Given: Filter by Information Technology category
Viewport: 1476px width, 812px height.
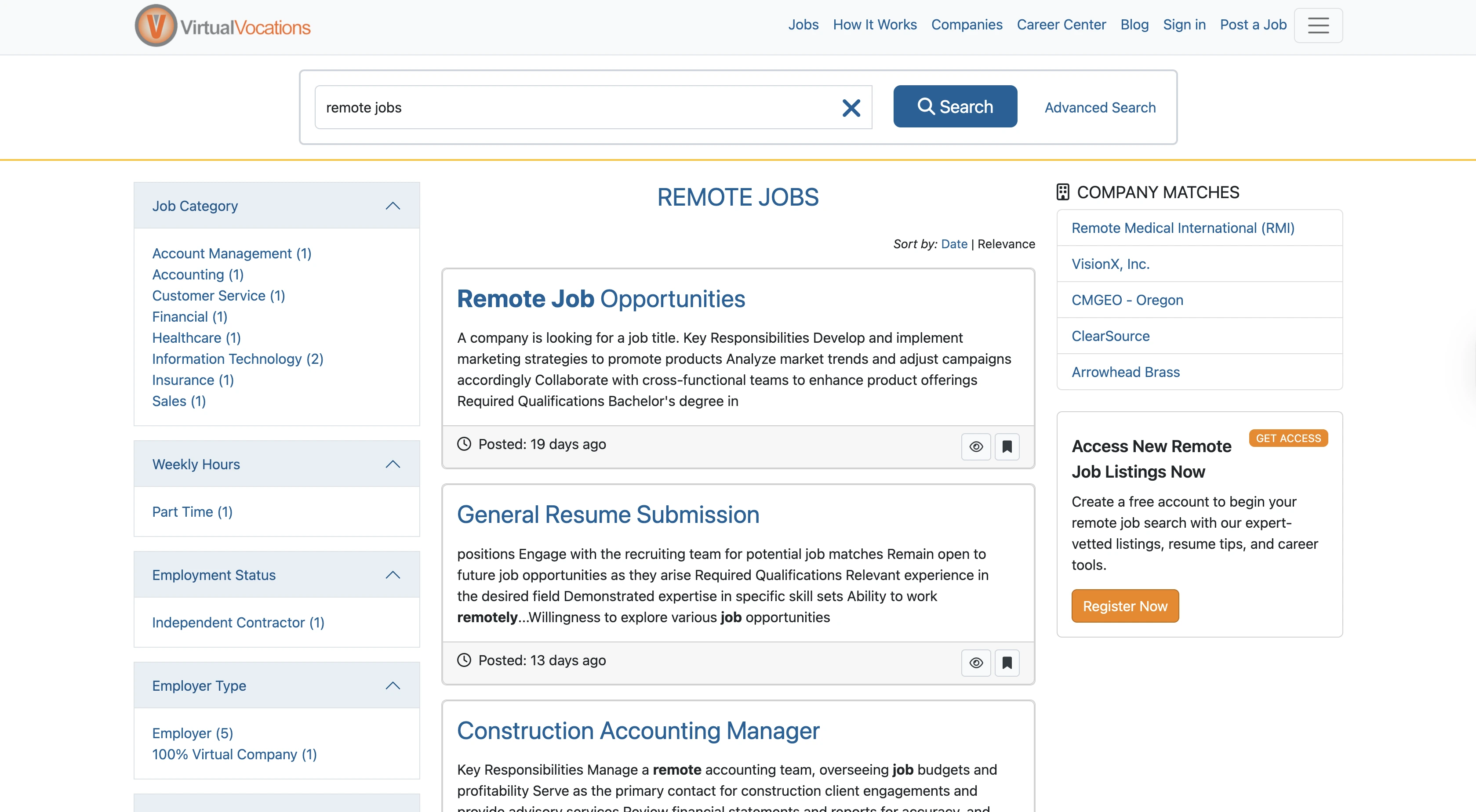Looking at the screenshot, I should (237, 359).
